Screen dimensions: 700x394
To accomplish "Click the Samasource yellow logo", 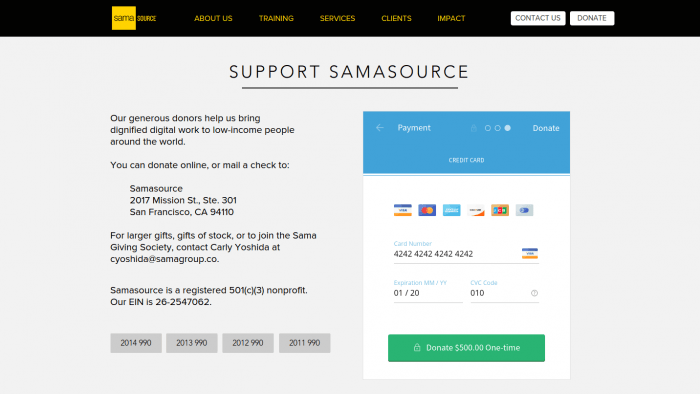I will tap(134, 18).
